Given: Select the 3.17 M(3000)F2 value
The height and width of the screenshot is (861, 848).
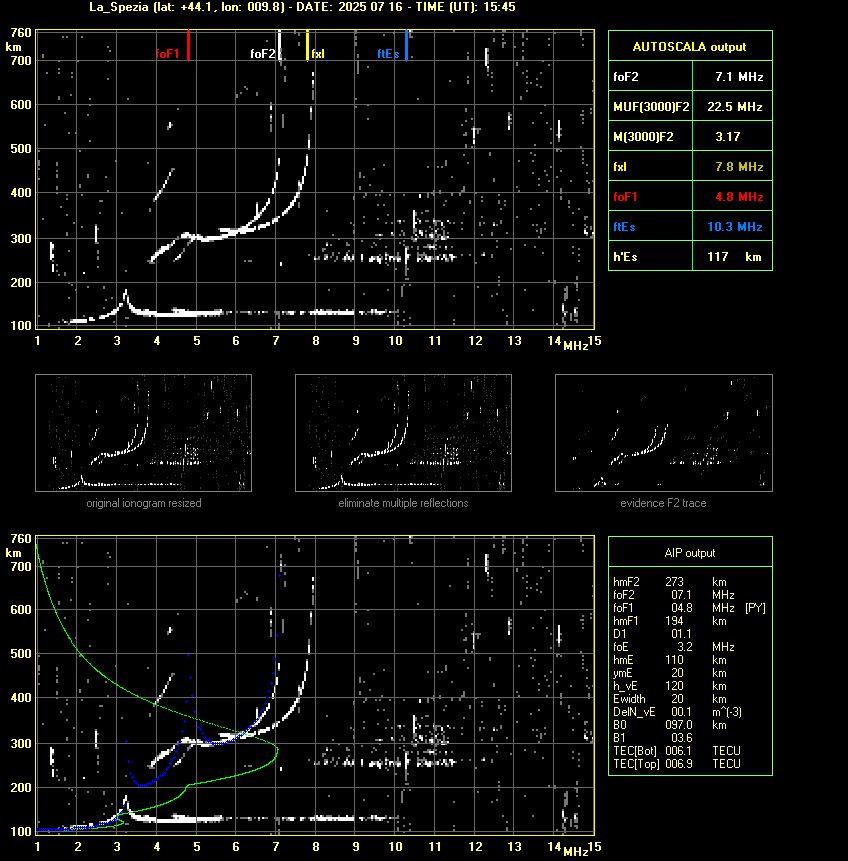Looking at the screenshot, I should (728, 137).
